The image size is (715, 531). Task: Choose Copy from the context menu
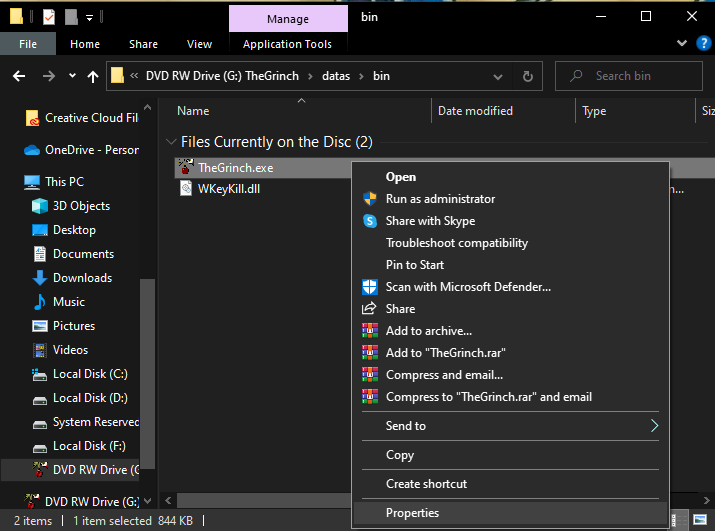click(510, 455)
